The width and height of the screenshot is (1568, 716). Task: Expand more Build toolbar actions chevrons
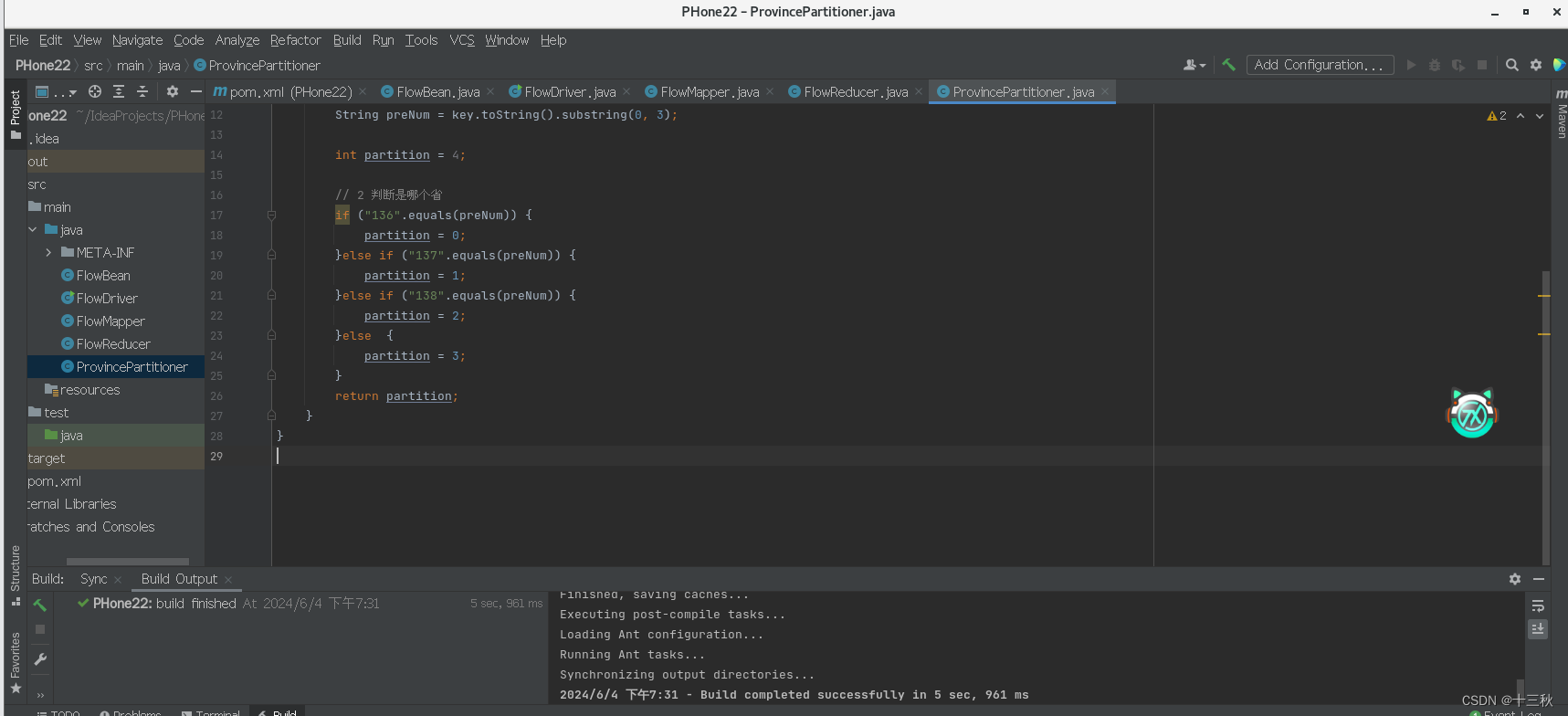point(40,695)
